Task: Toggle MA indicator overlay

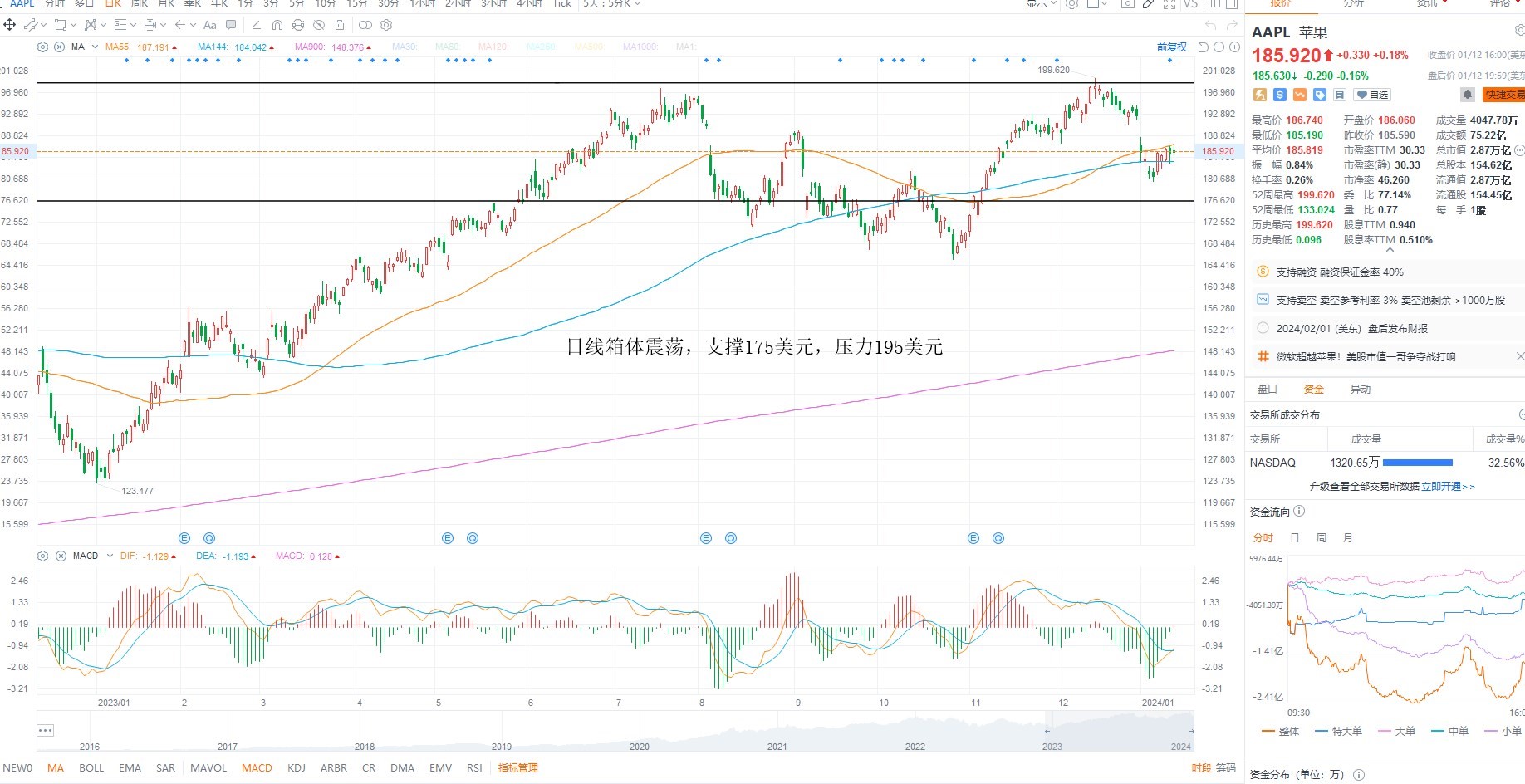Action: (56, 768)
